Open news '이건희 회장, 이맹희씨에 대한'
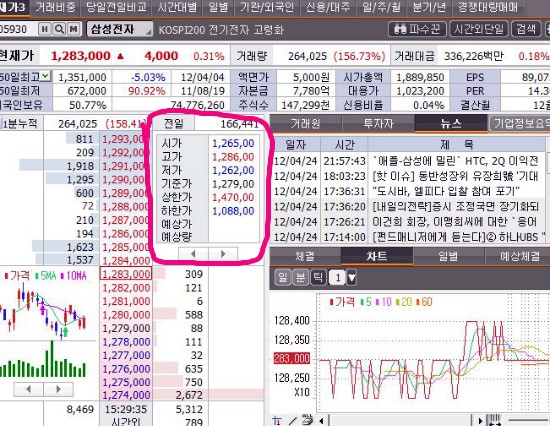Screen dimensions: 550x426 (x=455, y=222)
